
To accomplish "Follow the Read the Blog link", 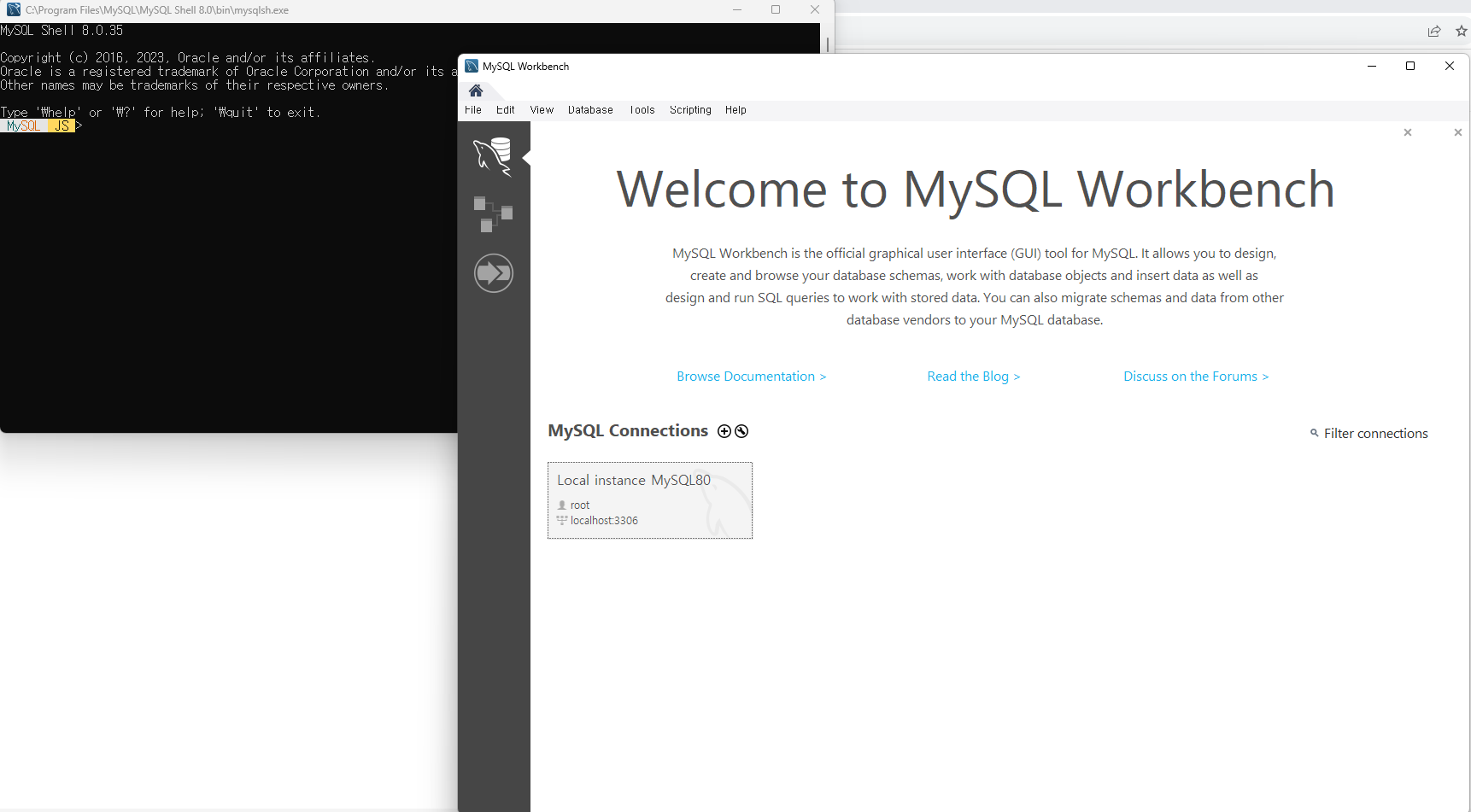I will (974, 377).
